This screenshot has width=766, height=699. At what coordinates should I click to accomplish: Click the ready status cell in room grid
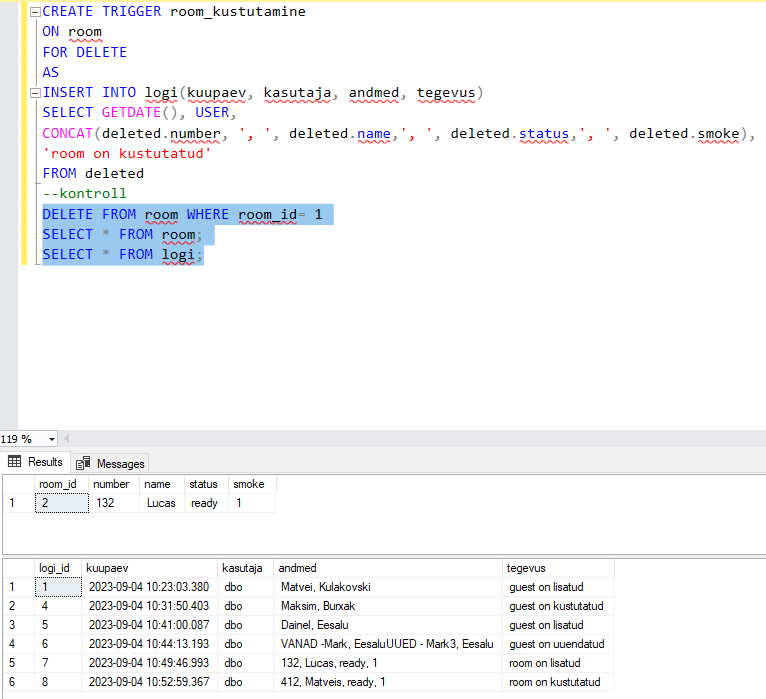[206, 503]
